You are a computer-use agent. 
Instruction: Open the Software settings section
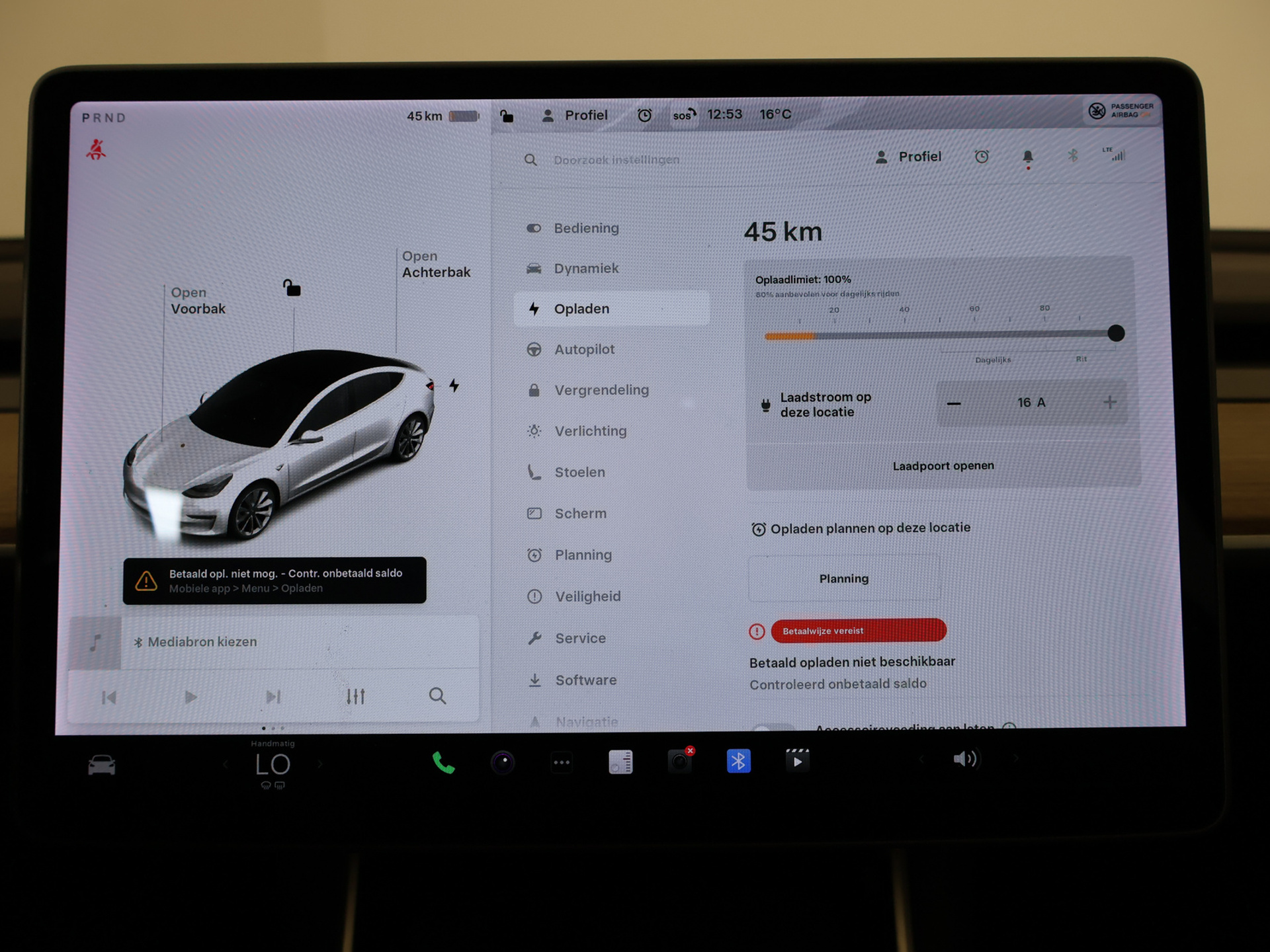click(x=585, y=680)
